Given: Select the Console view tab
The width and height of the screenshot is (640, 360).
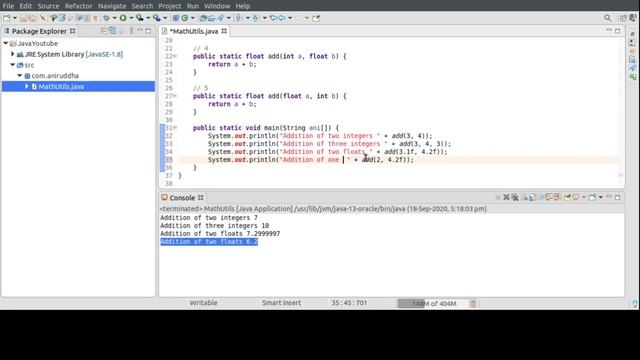Looking at the screenshot, I should (182, 198).
